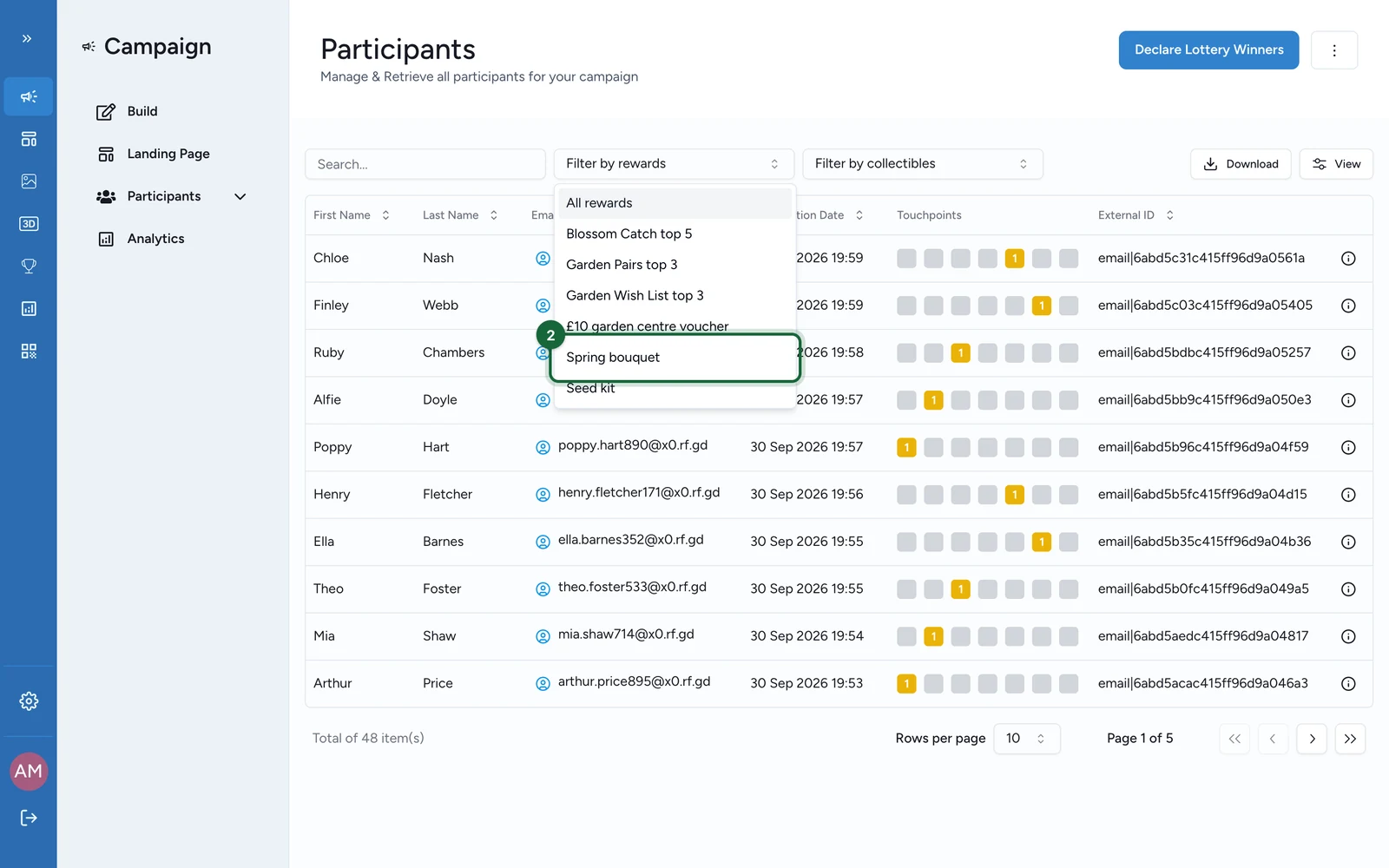Open the more options kebab menu
The width and height of the screenshot is (1389, 868).
tap(1334, 50)
